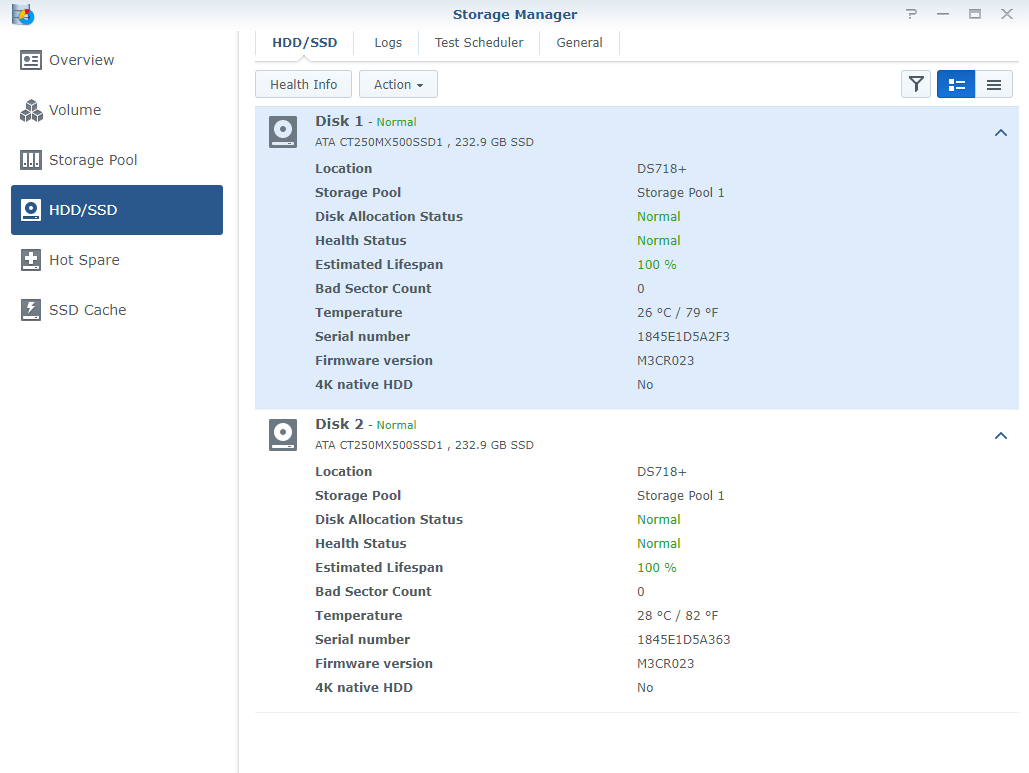
Task: Click Disk 1 Disk Allocation Status label
Action: pos(388,217)
